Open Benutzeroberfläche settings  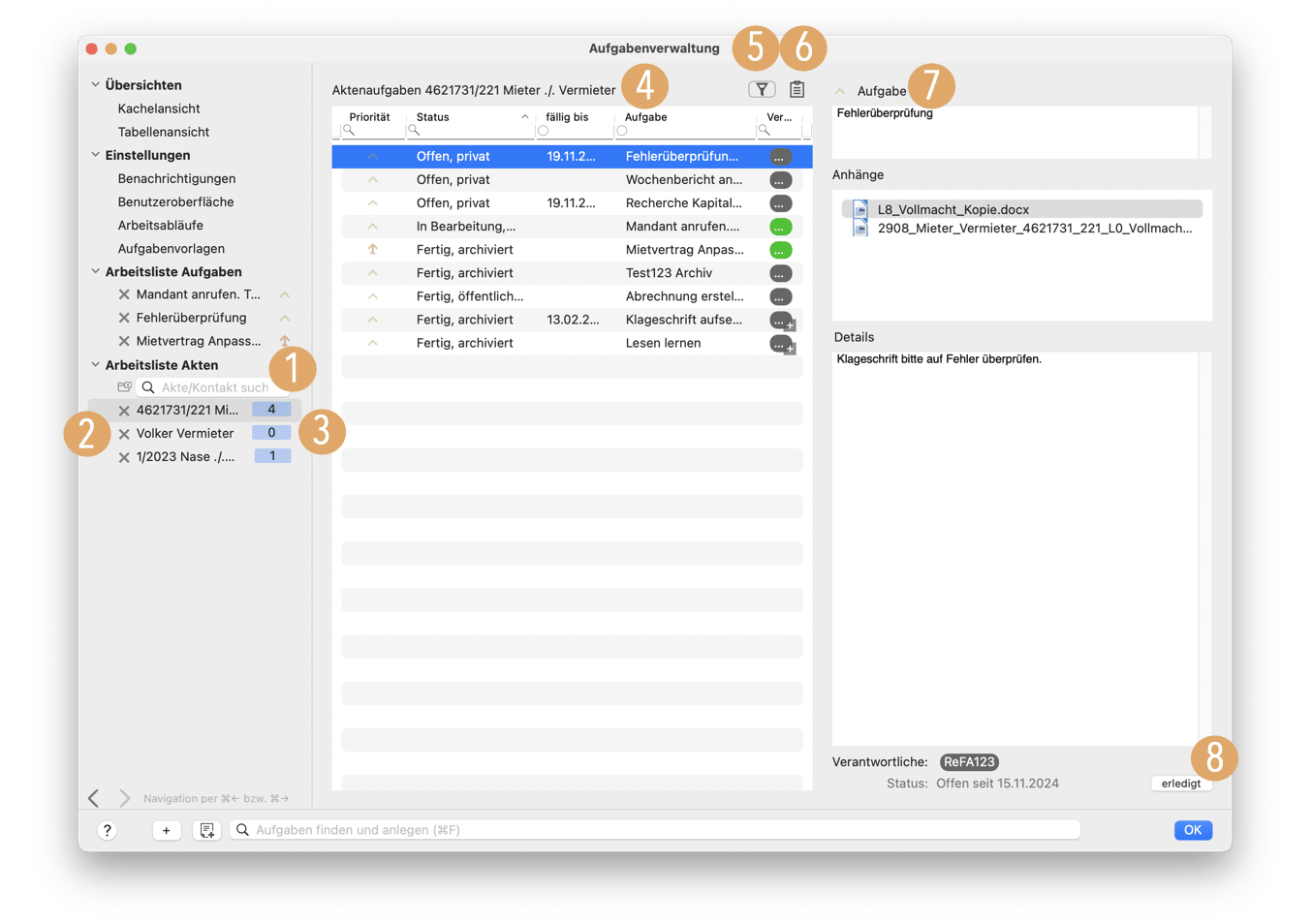pyautogui.click(x=175, y=201)
